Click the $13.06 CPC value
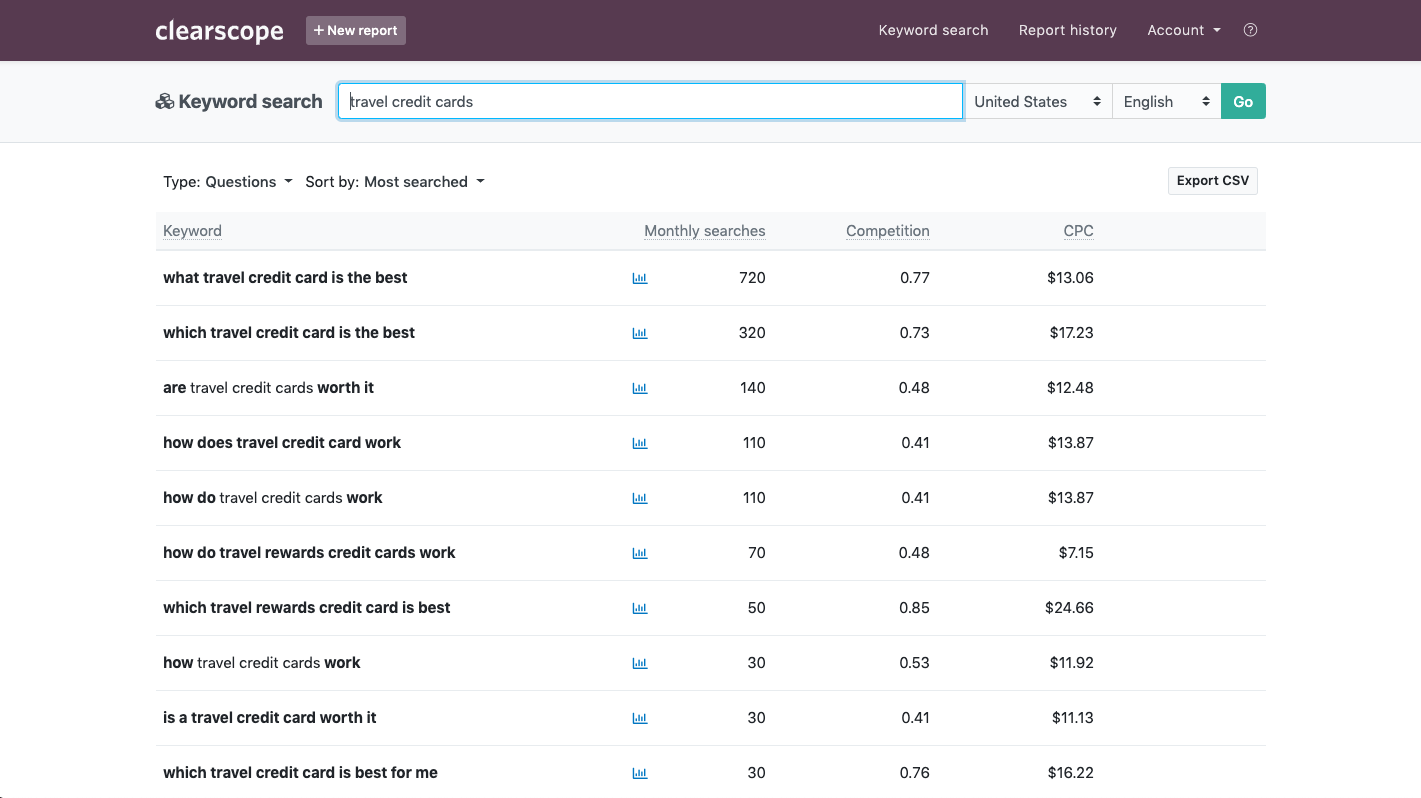The height and width of the screenshot is (798, 1421). [x=1070, y=278]
